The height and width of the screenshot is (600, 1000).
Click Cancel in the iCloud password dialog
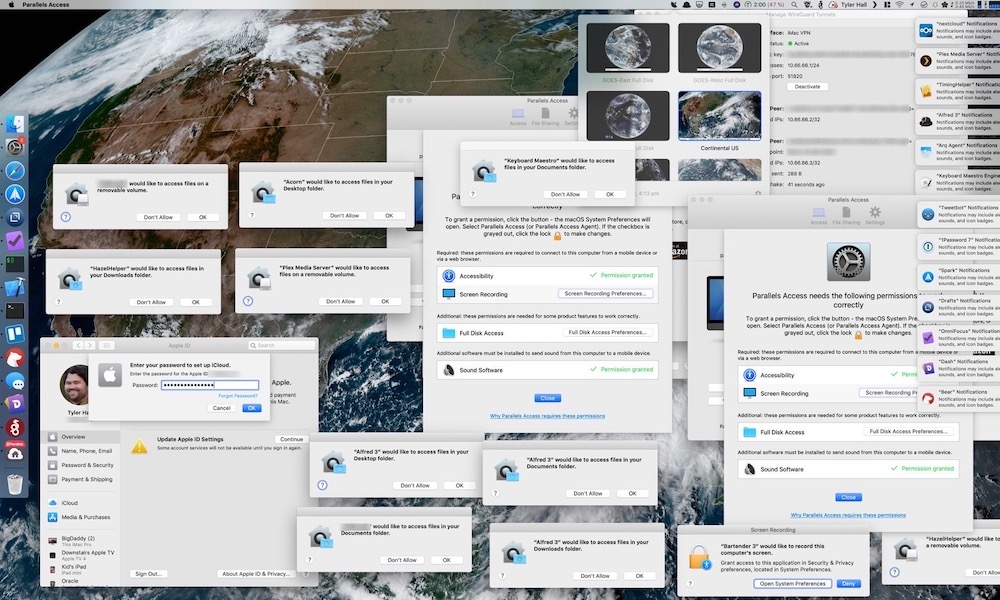221,408
